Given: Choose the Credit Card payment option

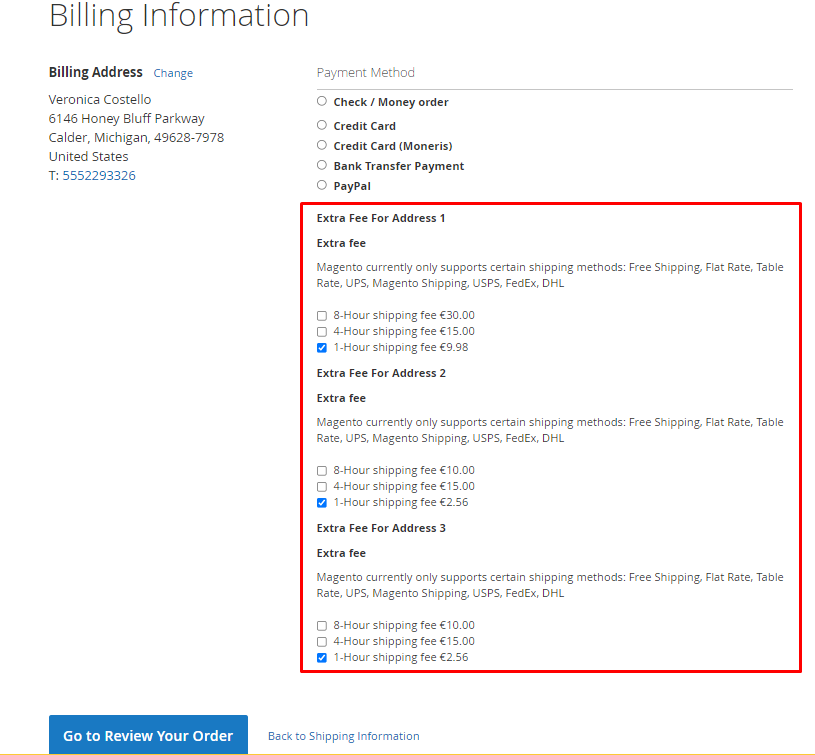Looking at the screenshot, I should tap(322, 125).
